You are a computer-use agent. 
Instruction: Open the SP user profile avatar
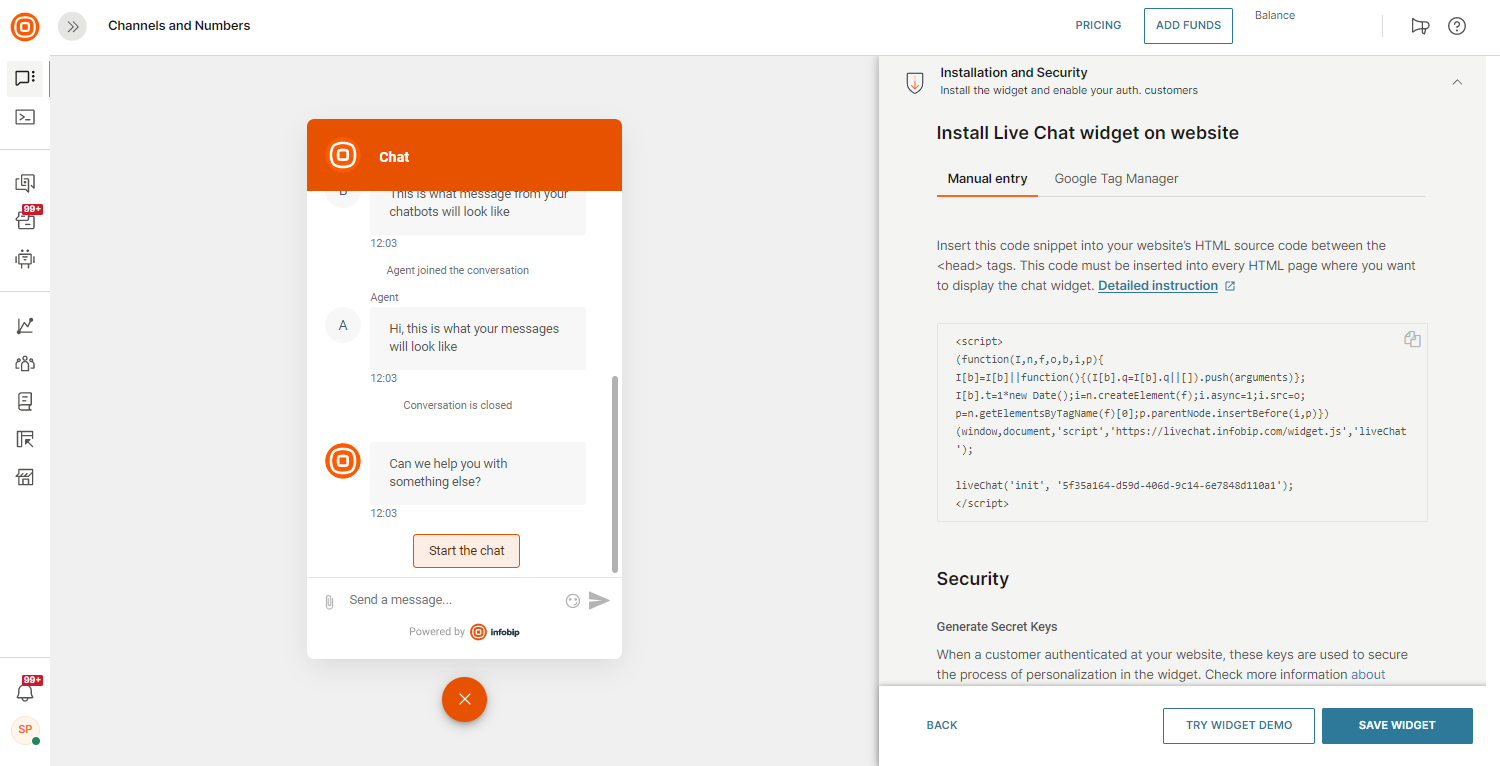(x=25, y=730)
